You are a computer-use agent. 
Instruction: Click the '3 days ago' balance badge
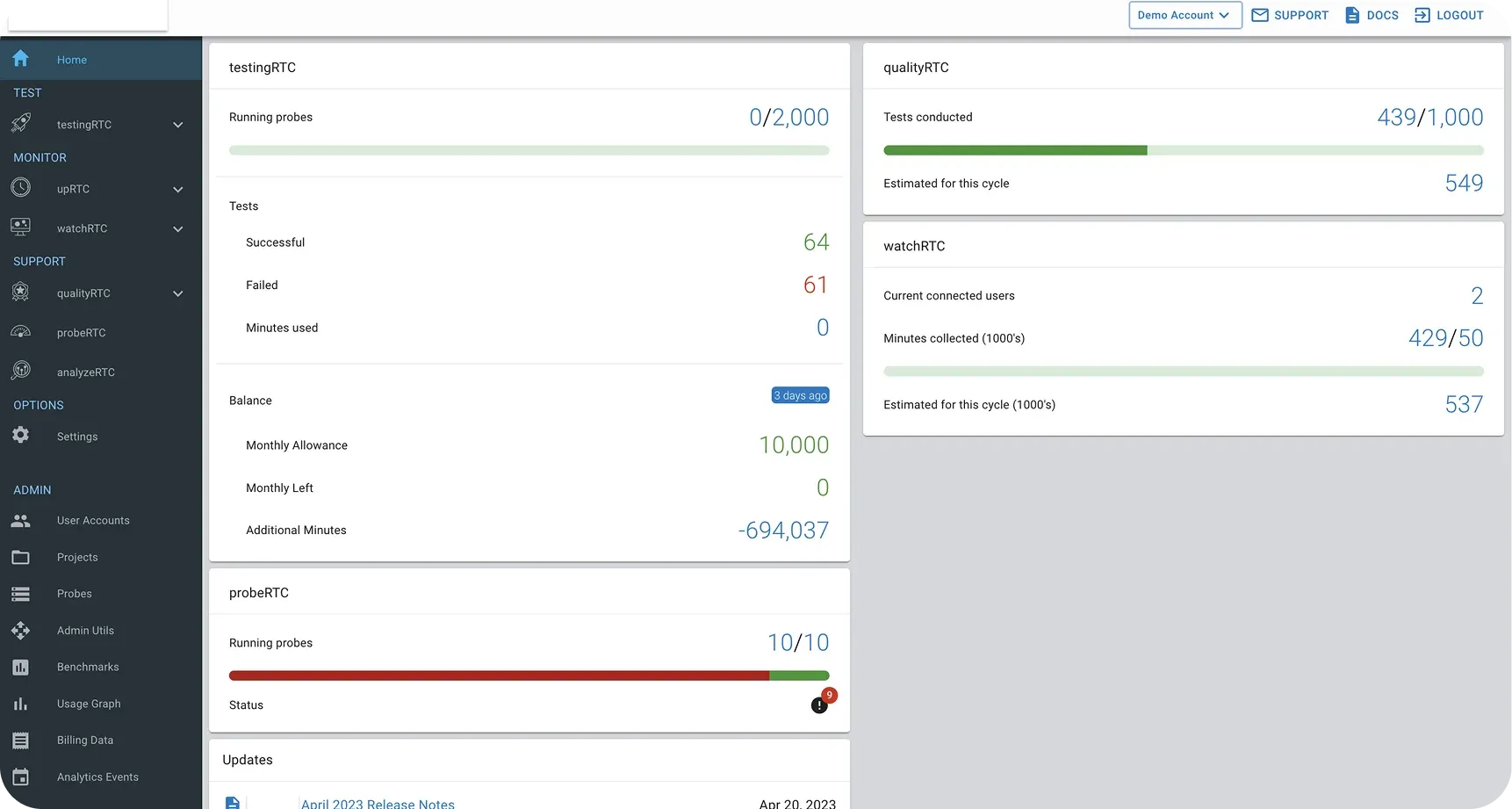[800, 395]
